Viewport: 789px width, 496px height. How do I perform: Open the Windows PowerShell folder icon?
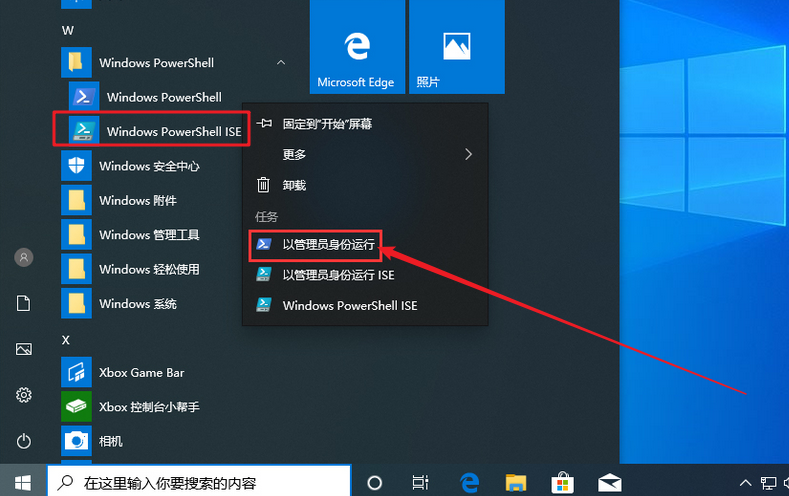click(x=76, y=62)
